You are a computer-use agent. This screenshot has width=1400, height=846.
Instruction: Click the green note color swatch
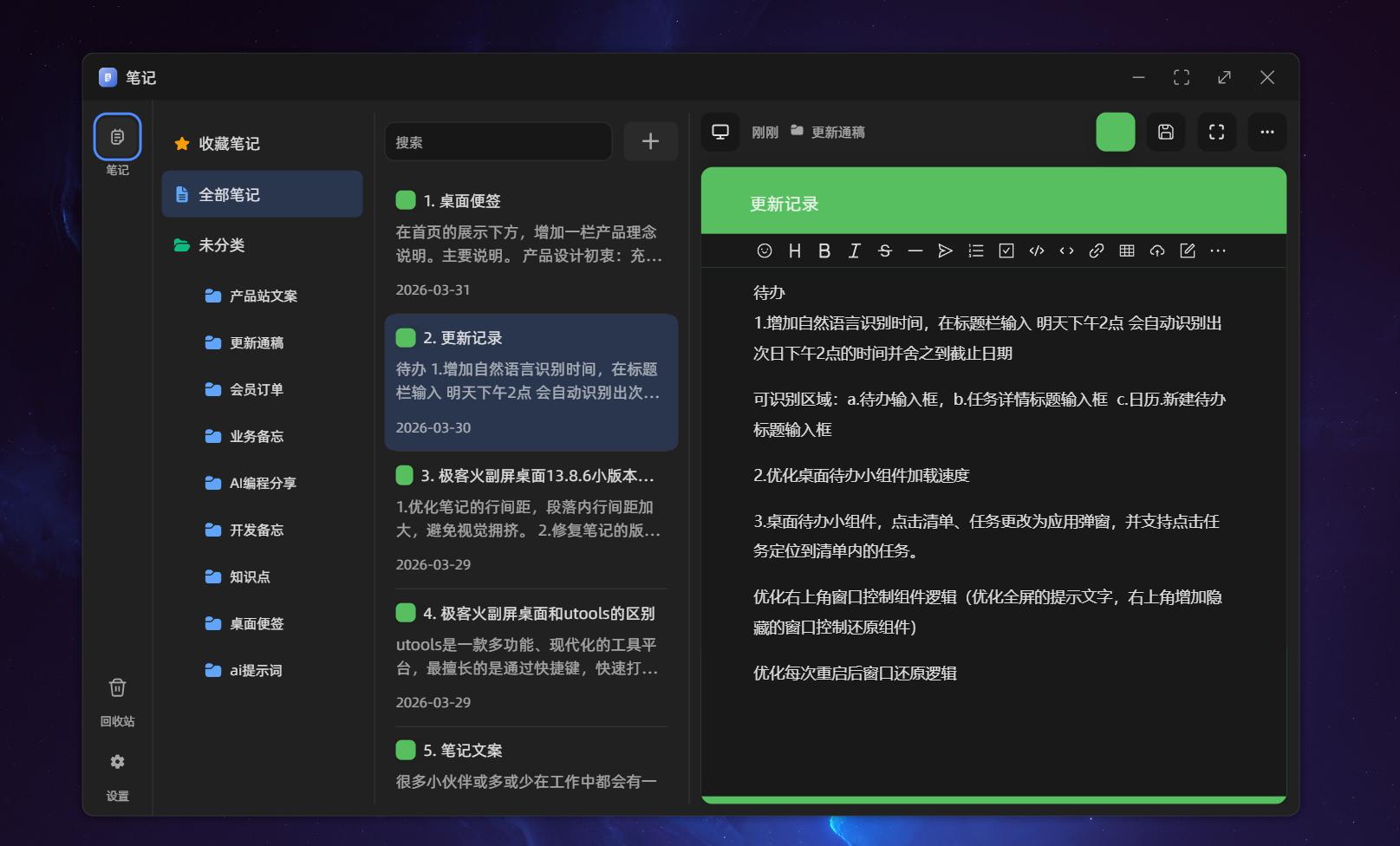1115,132
